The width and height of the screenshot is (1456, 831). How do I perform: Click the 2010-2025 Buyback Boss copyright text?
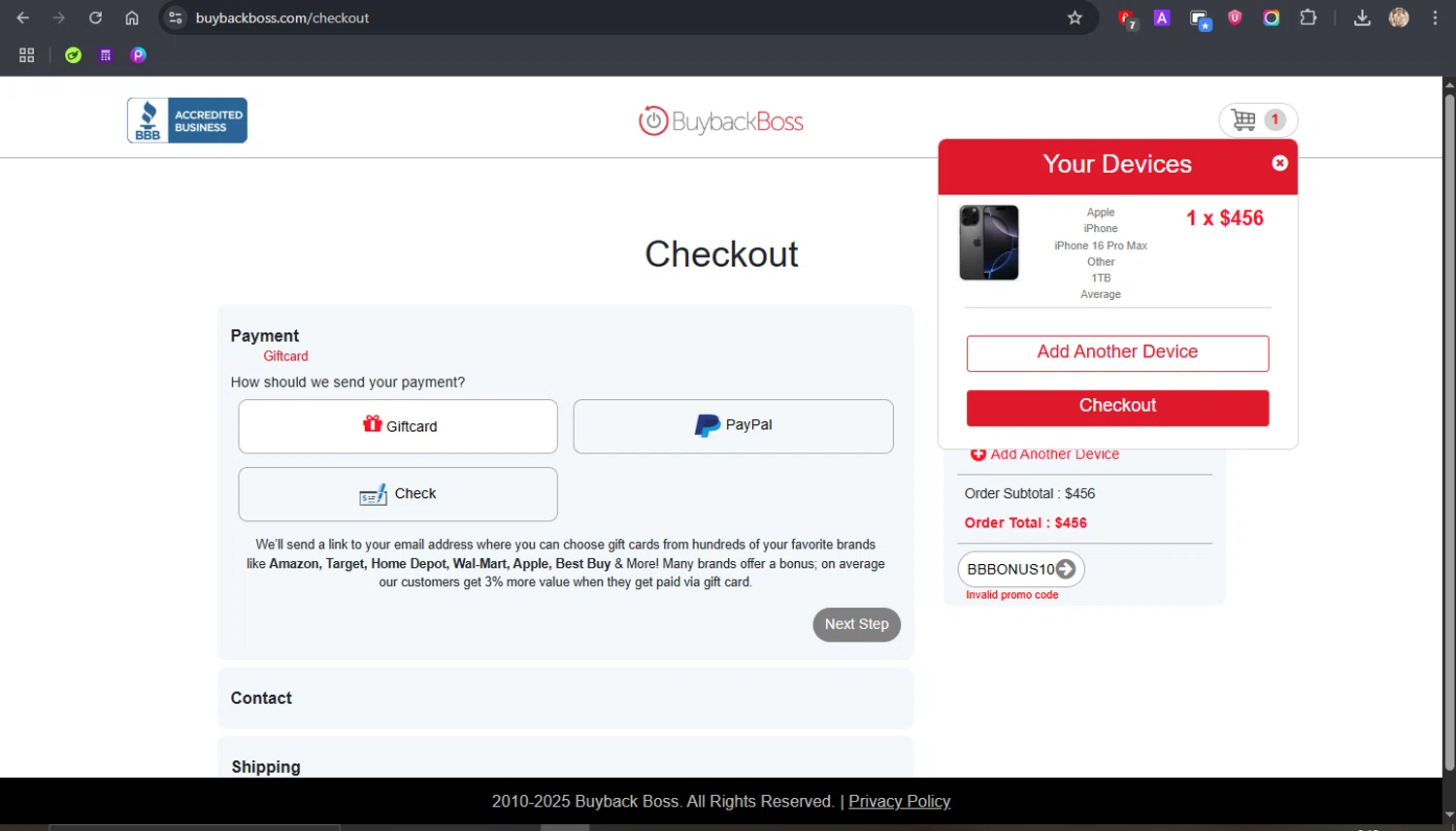[x=663, y=801]
